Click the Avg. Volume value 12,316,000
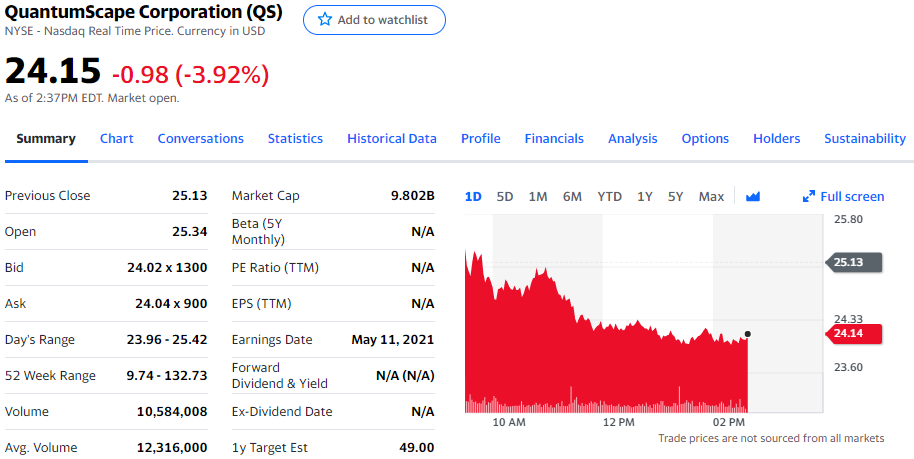Image resolution: width=914 pixels, height=459 pixels. [172, 448]
